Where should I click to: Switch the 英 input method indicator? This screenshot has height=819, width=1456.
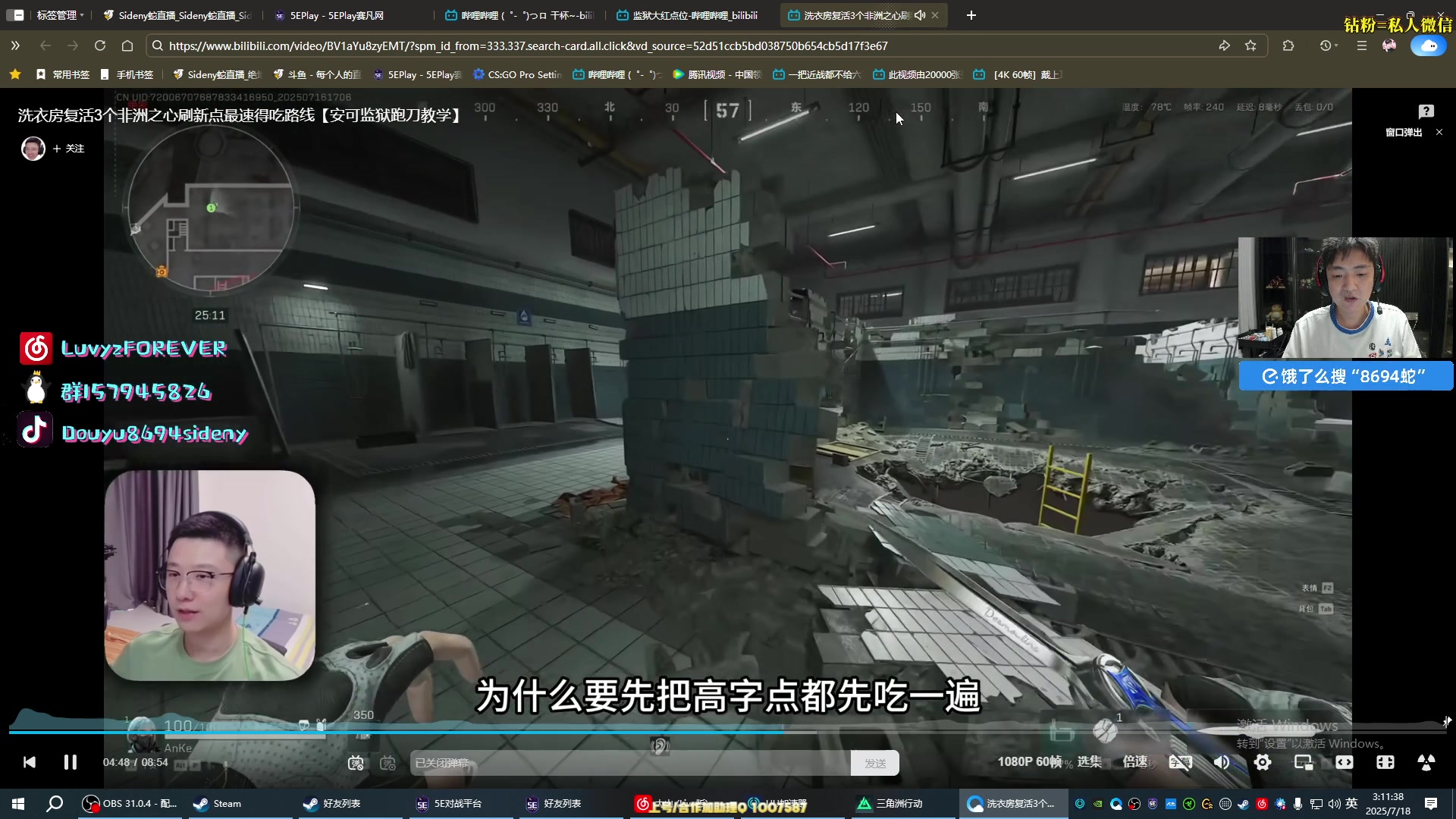[1351, 804]
